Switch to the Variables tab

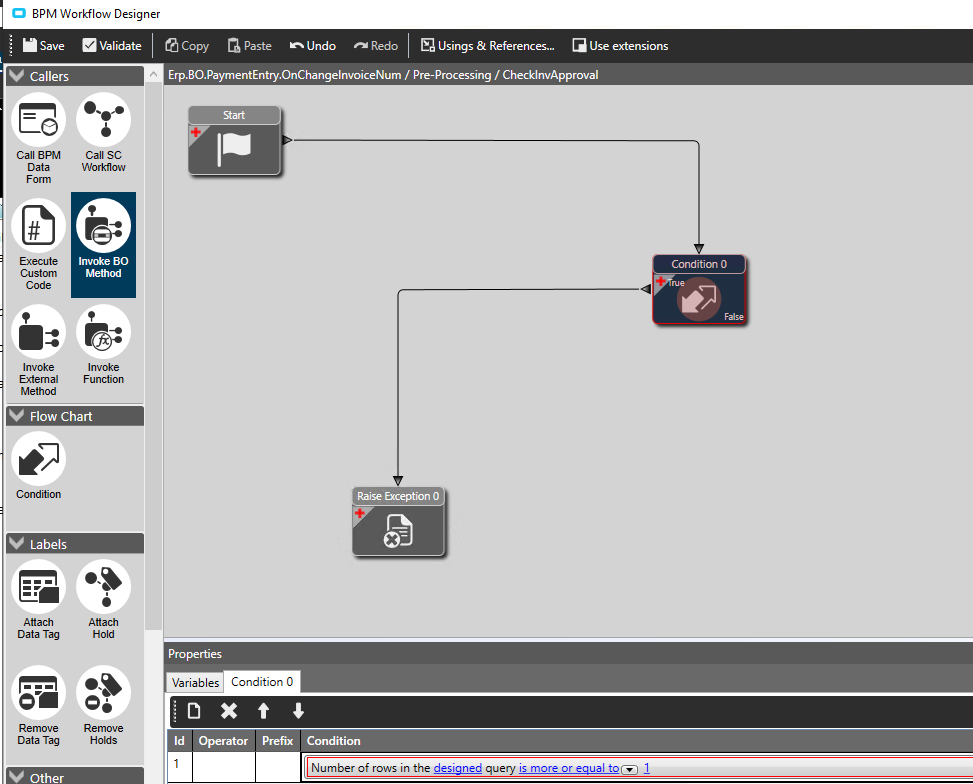tap(195, 682)
